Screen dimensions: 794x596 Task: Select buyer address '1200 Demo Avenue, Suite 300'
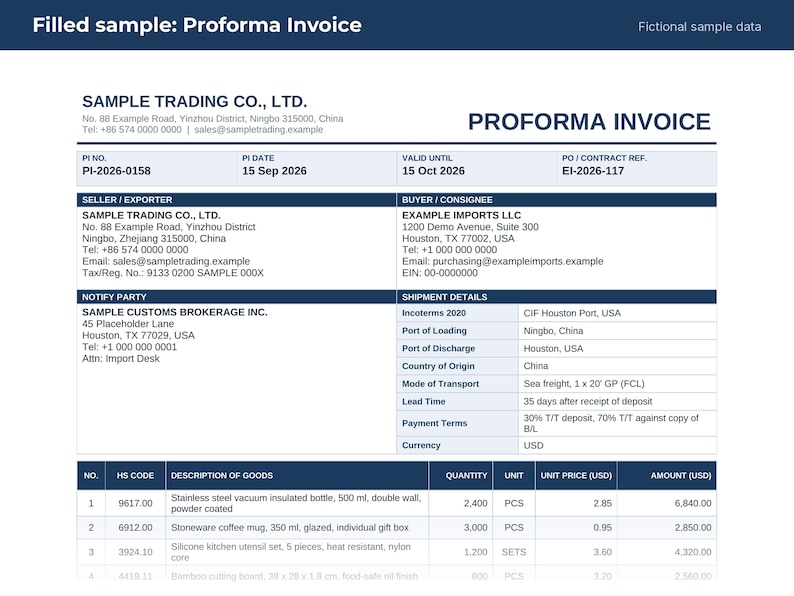(x=470, y=227)
